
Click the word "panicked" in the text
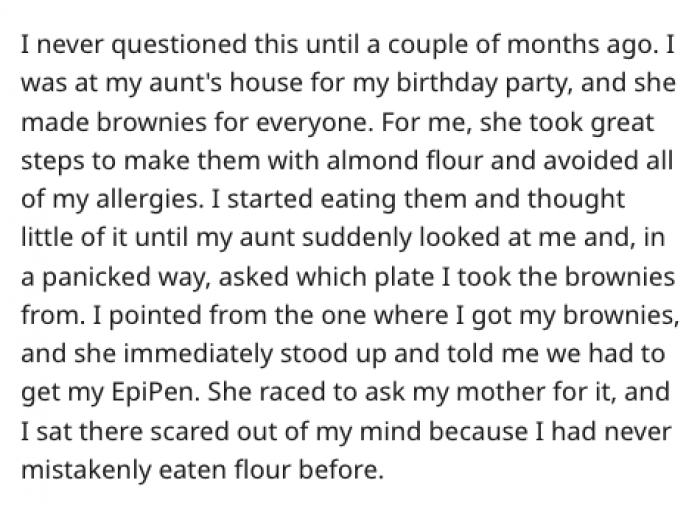(97, 277)
